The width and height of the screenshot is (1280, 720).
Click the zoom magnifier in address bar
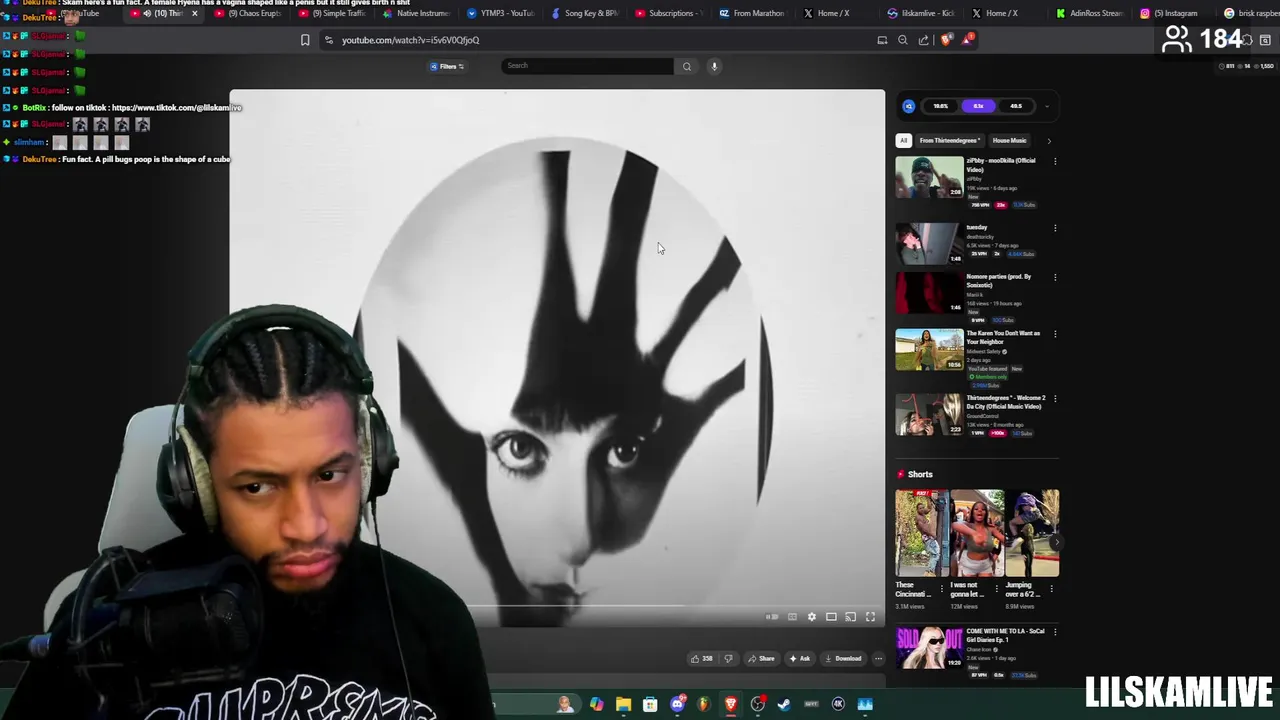click(903, 40)
